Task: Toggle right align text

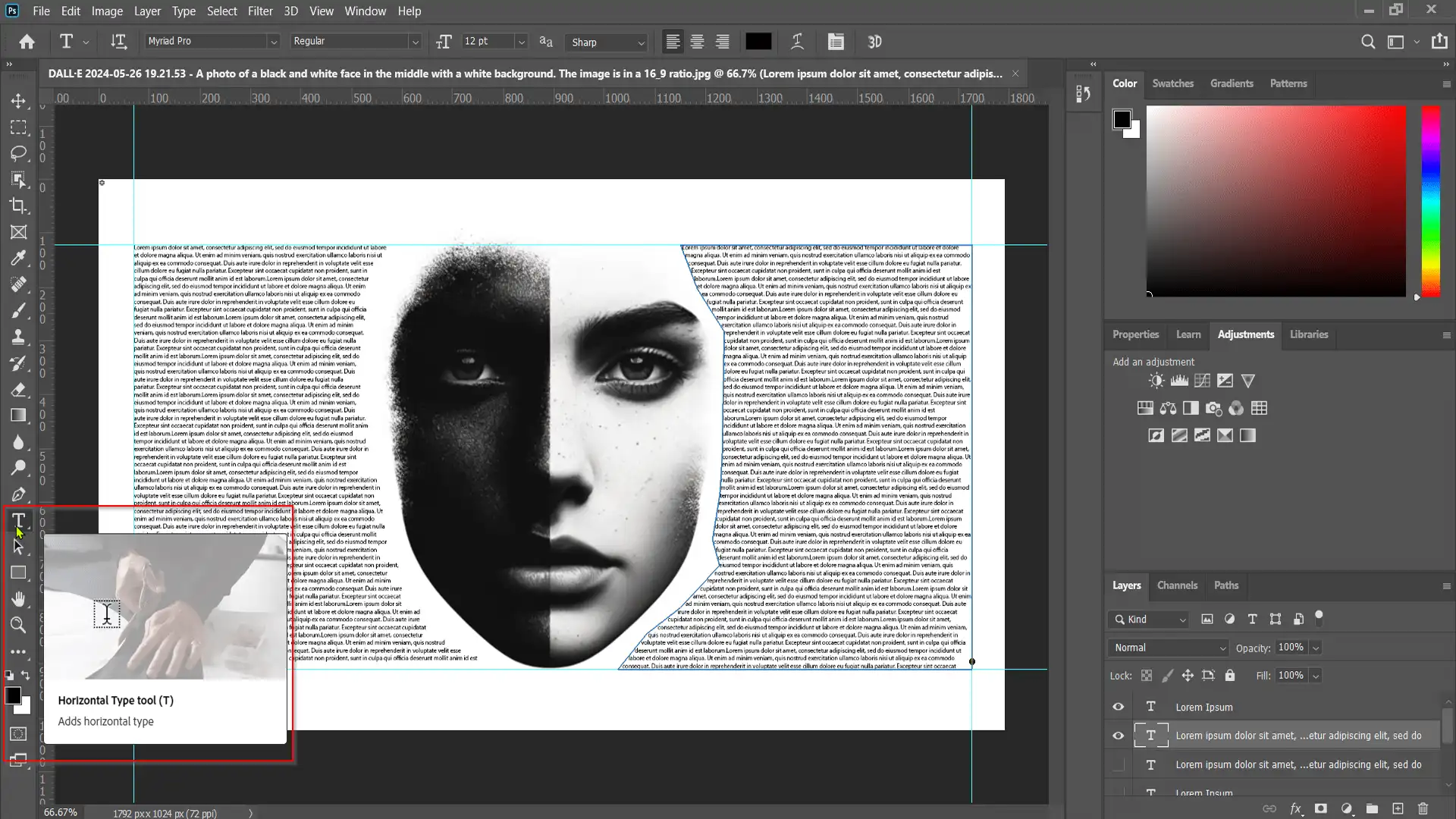Action: [722, 42]
